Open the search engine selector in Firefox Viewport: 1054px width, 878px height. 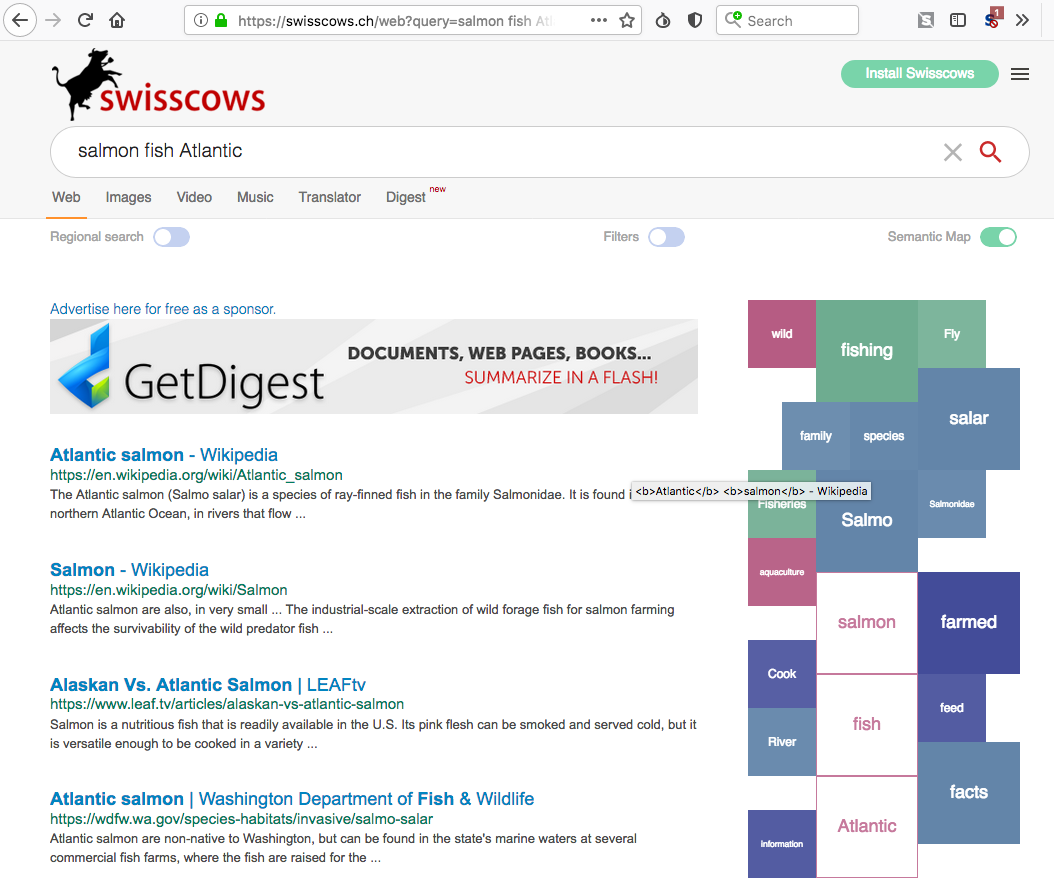731,20
